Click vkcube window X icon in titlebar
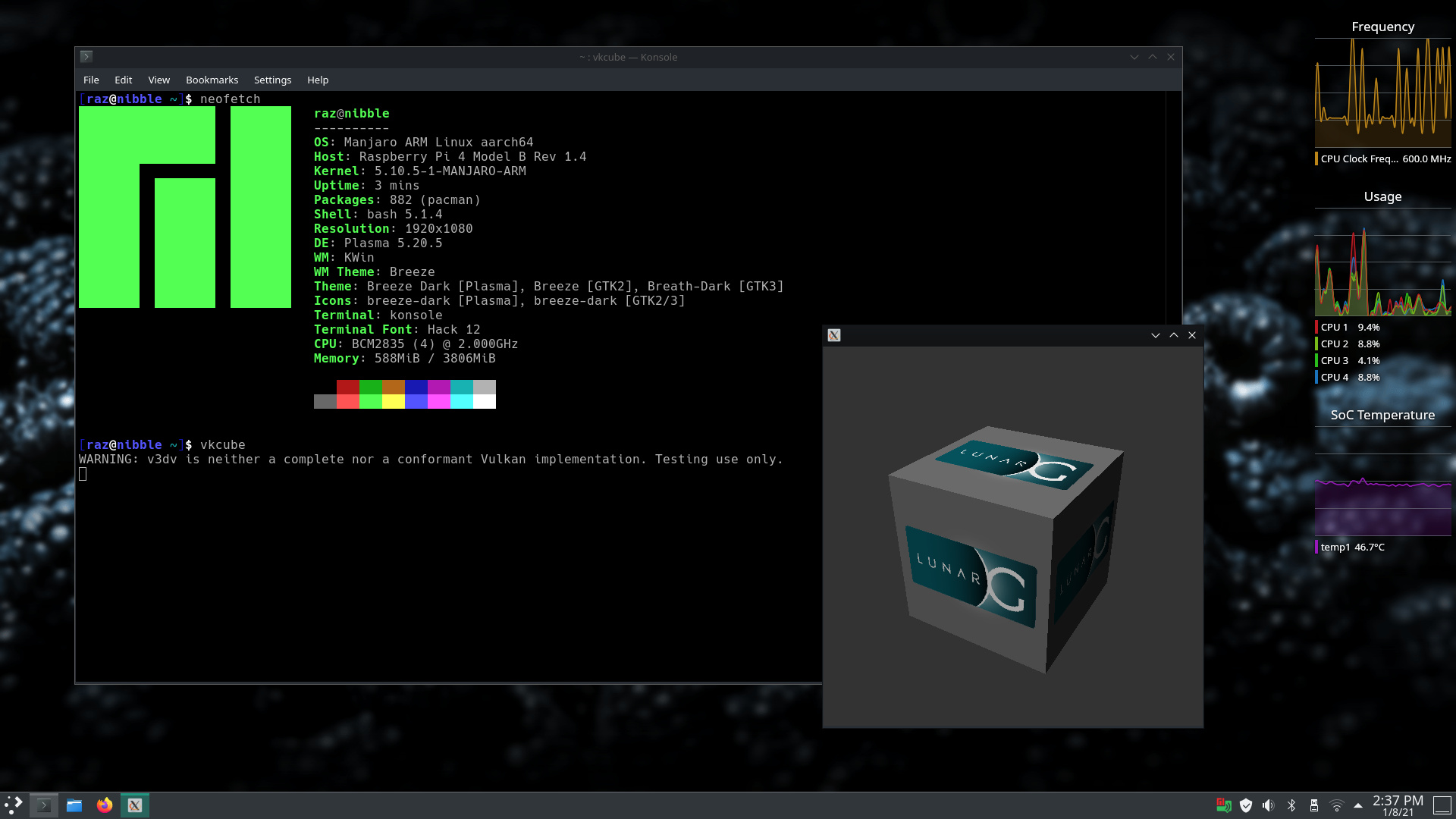The image size is (1456, 819). point(834,335)
